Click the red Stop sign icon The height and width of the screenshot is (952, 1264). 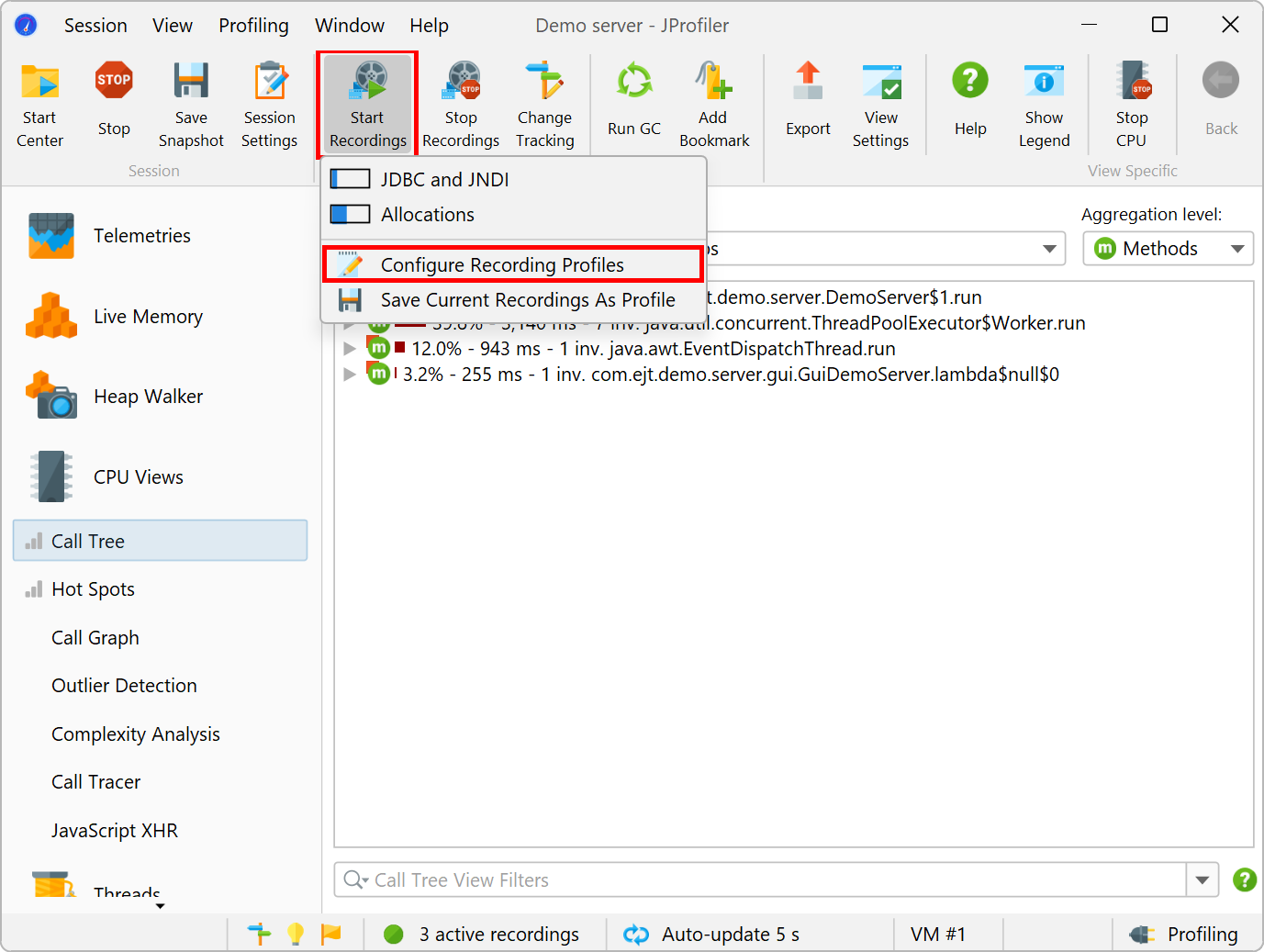(114, 81)
